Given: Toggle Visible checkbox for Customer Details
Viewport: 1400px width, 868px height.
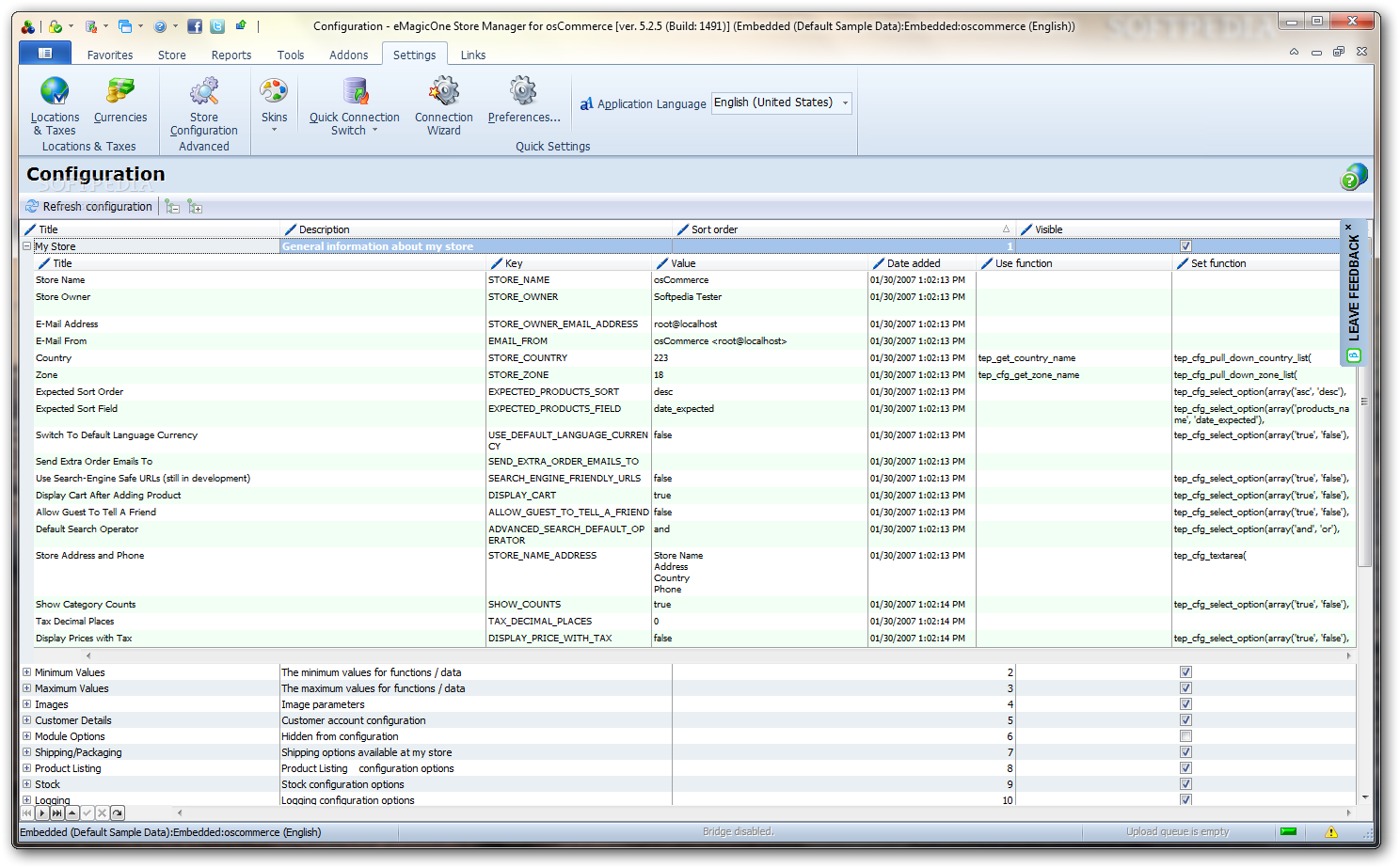Looking at the screenshot, I should (1185, 720).
